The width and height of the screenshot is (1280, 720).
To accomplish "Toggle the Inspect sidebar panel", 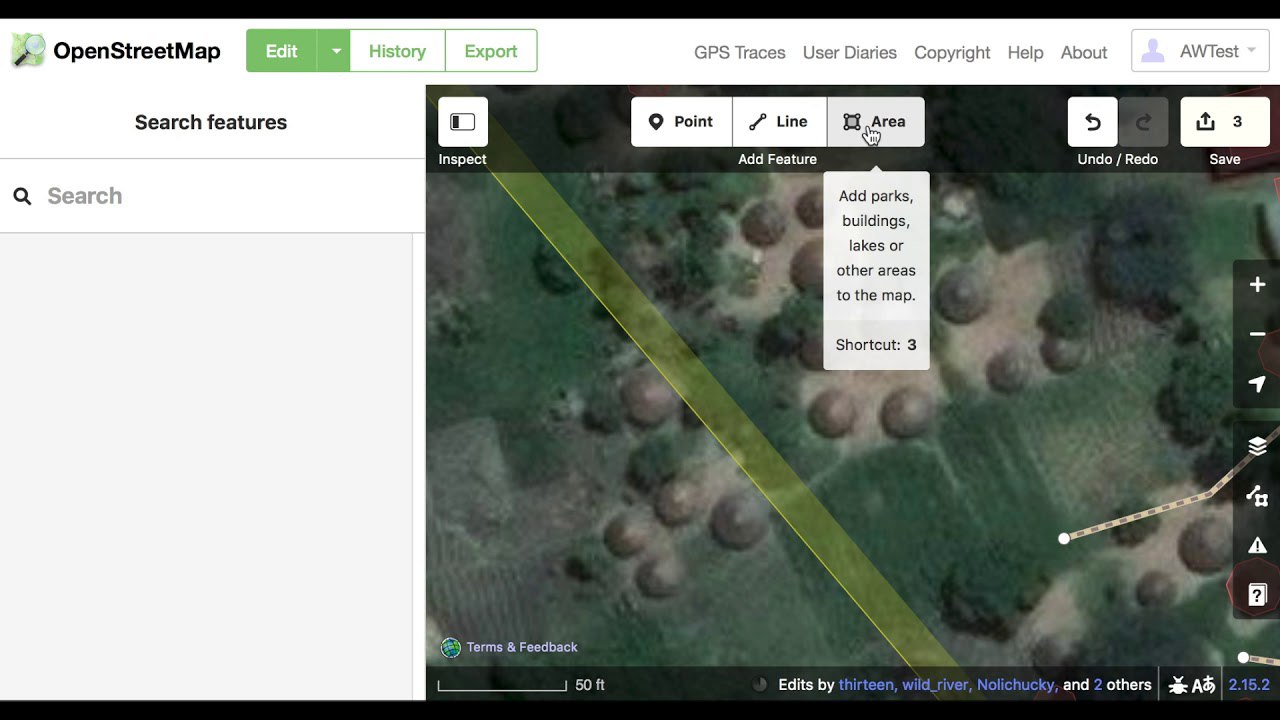I will click(463, 122).
